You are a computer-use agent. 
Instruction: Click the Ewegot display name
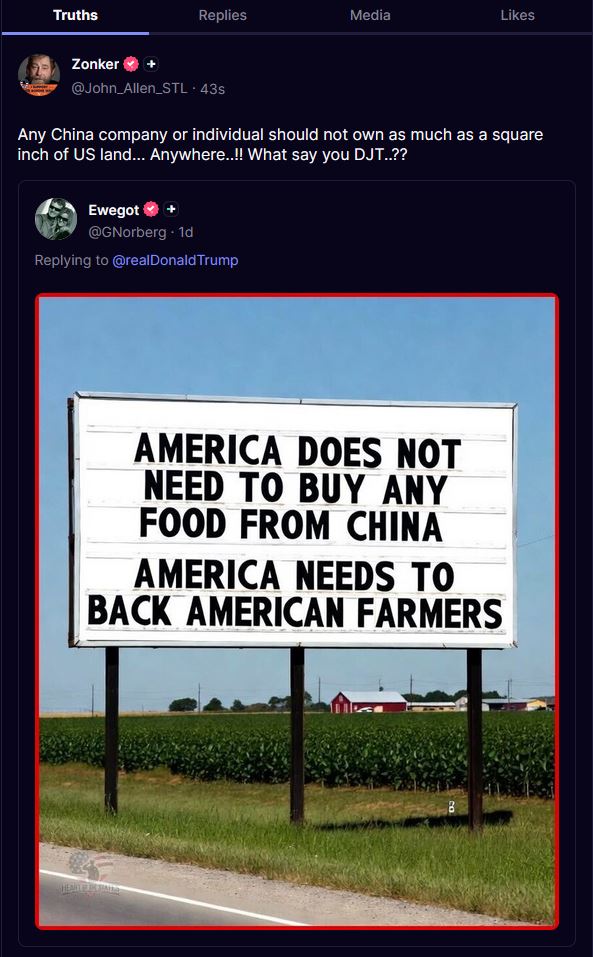(114, 210)
